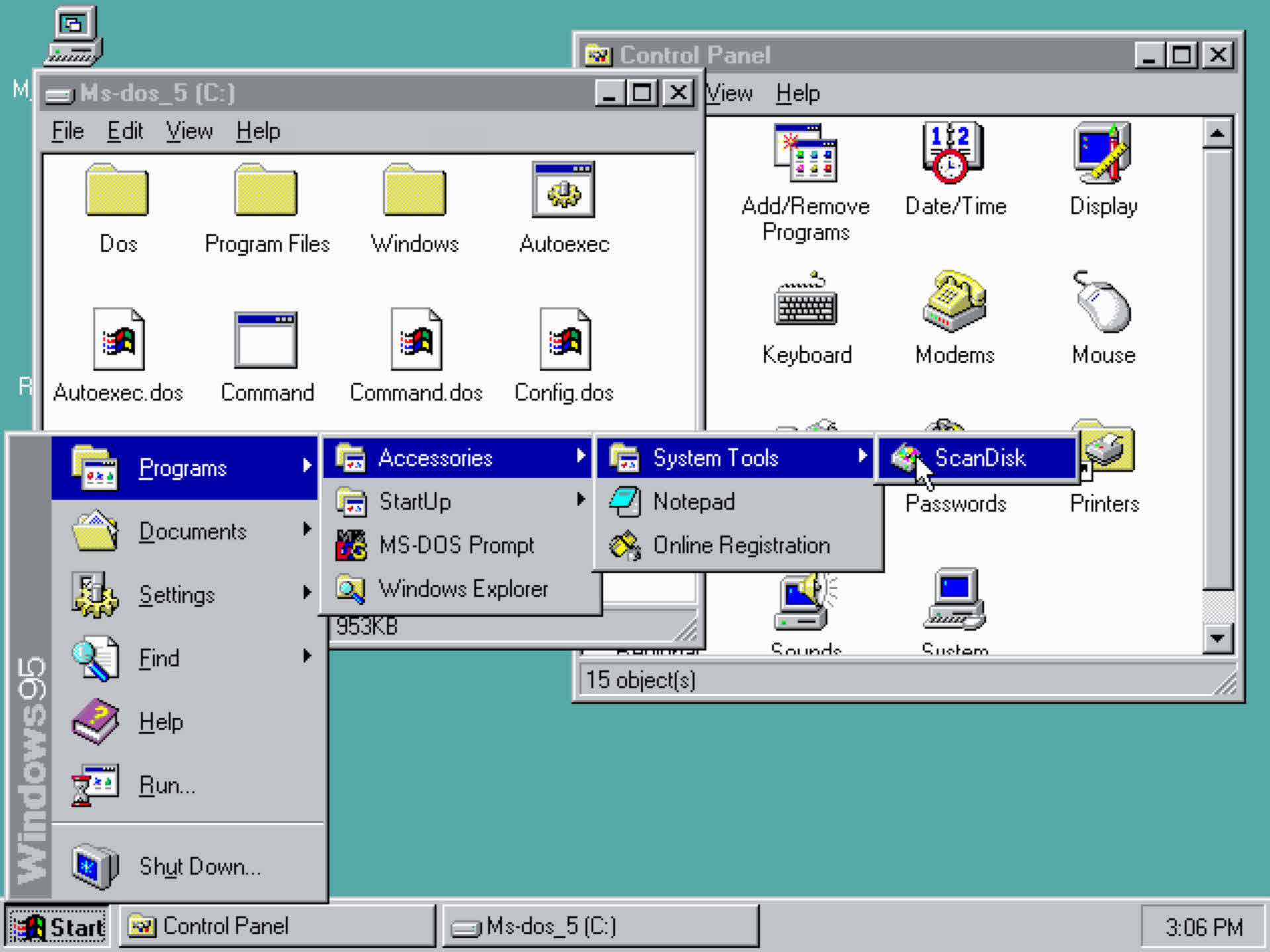Open Help from the Start menu
This screenshot has height=952, width=1270.
pos(189,722)
